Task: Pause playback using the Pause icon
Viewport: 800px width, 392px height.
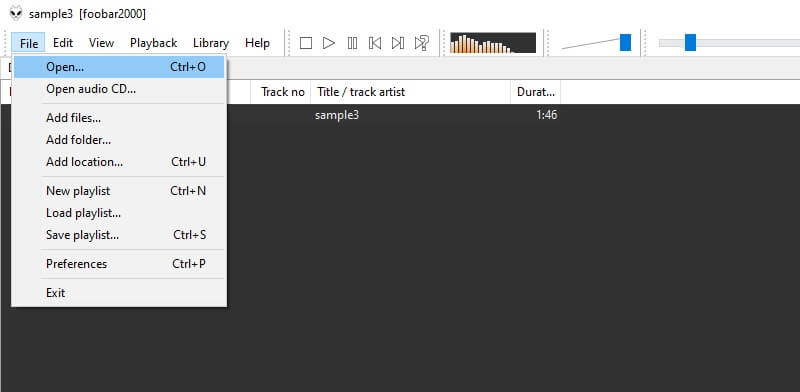Action: tap(352, 43)
